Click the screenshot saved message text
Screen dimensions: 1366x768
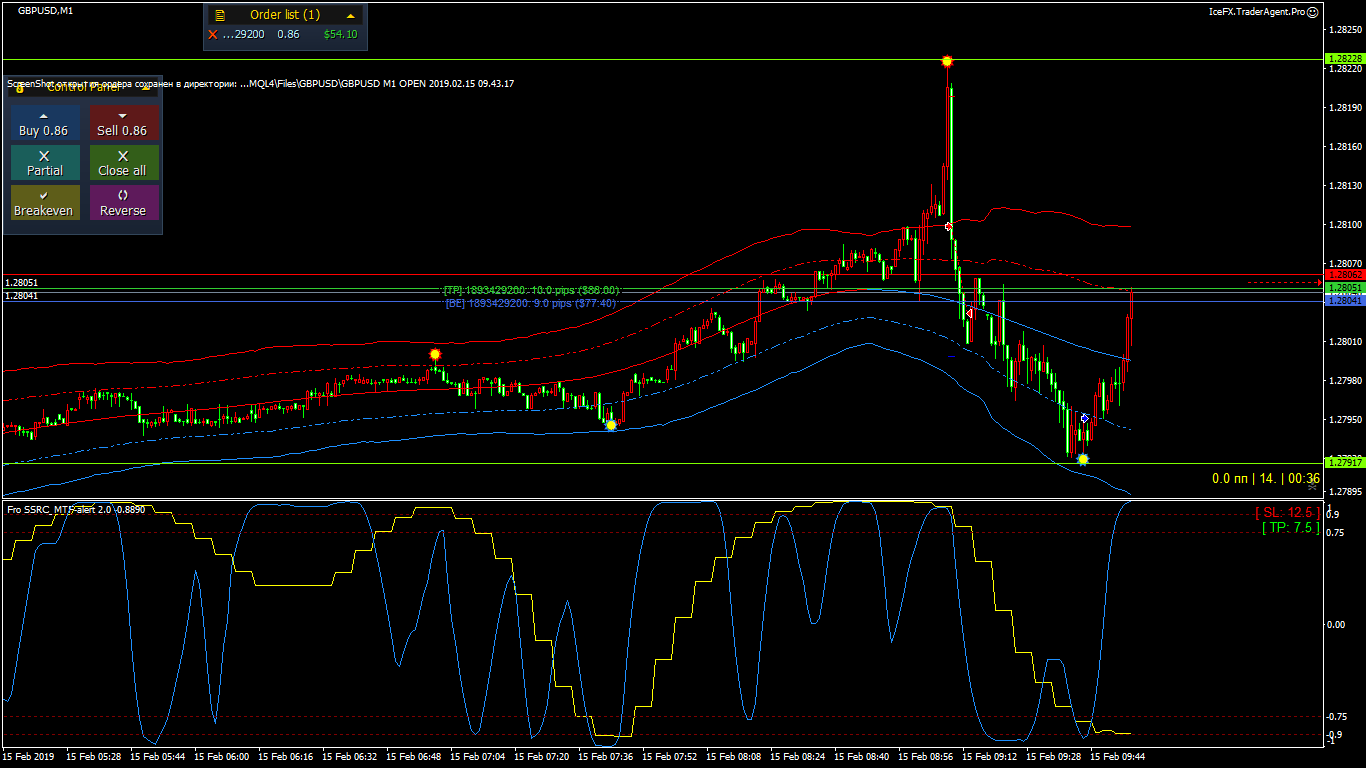[261, 83]
